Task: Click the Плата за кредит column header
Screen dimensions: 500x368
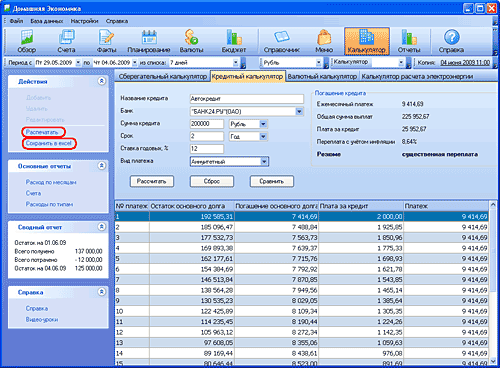Action: tap(361, 206)
